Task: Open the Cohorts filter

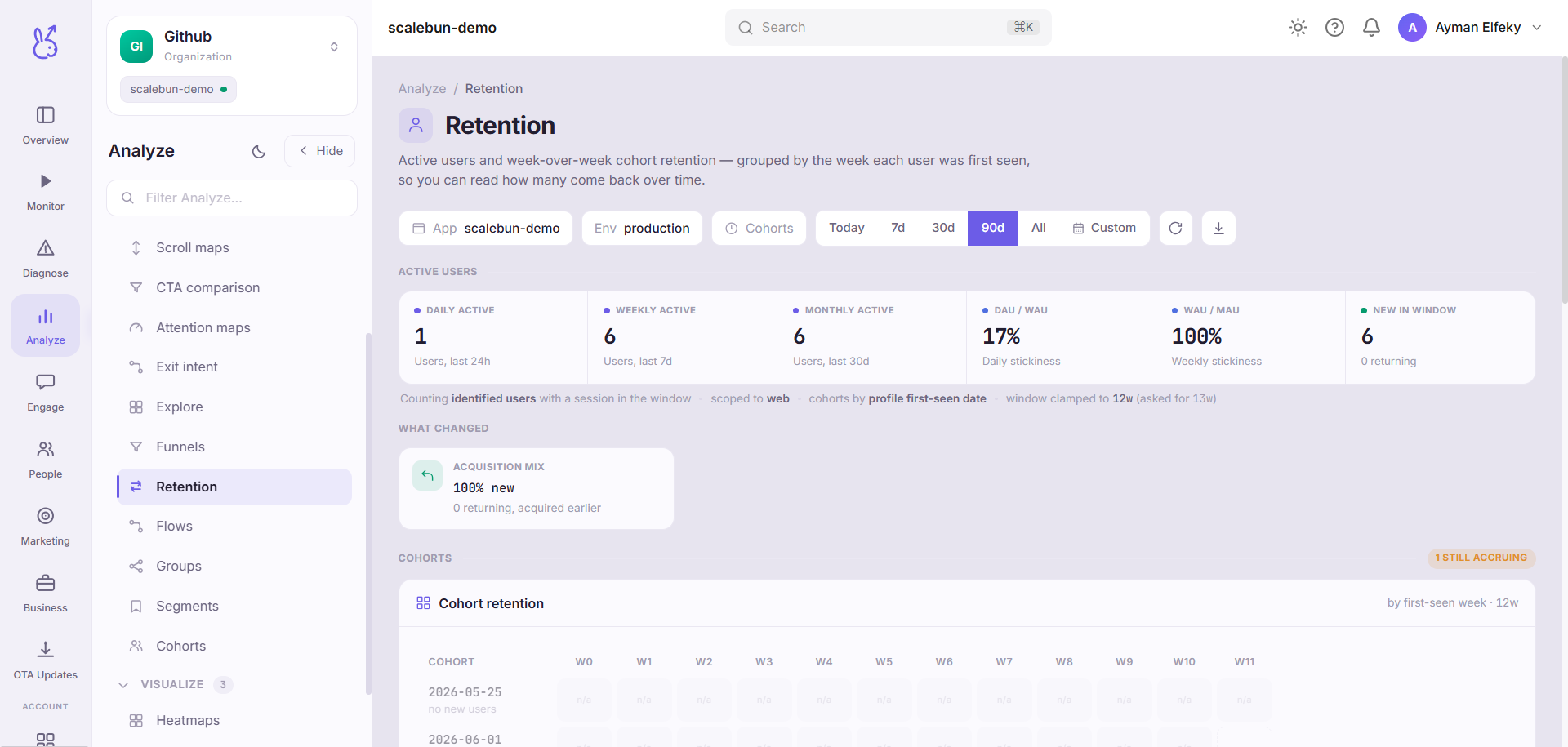Action: click(x=759, y=229)
